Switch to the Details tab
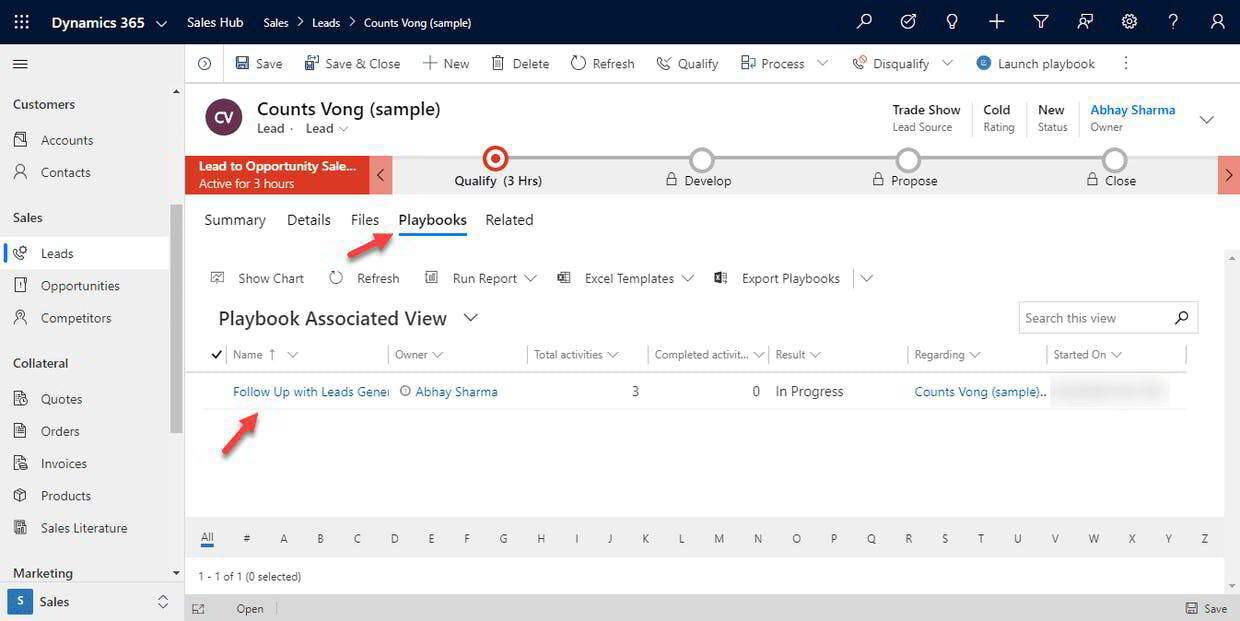This screenshot has height=621, width=1240. coord(309,220)
